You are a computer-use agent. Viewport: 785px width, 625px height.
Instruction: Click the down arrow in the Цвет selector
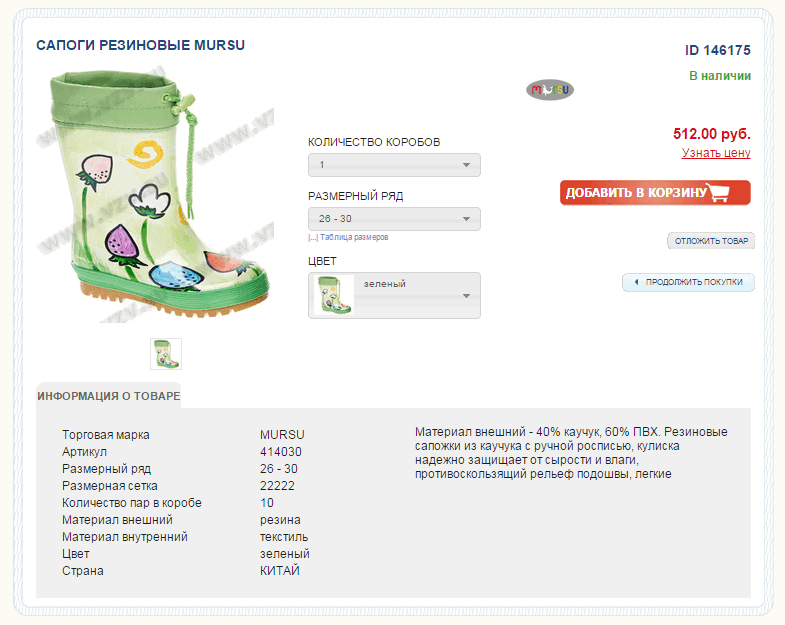467,296
